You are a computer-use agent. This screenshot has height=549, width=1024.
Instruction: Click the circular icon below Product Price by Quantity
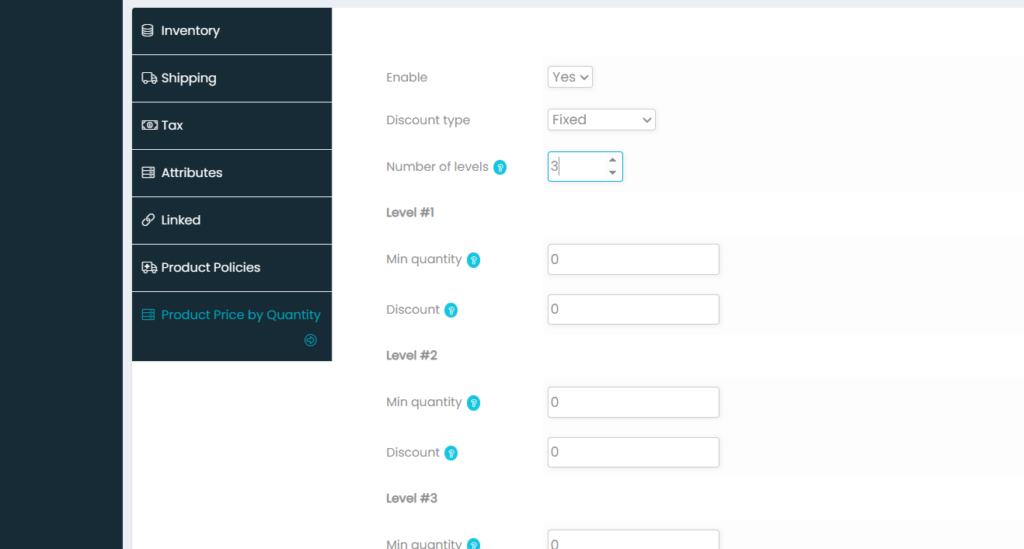pyautogui.click(x=310, y=340)
